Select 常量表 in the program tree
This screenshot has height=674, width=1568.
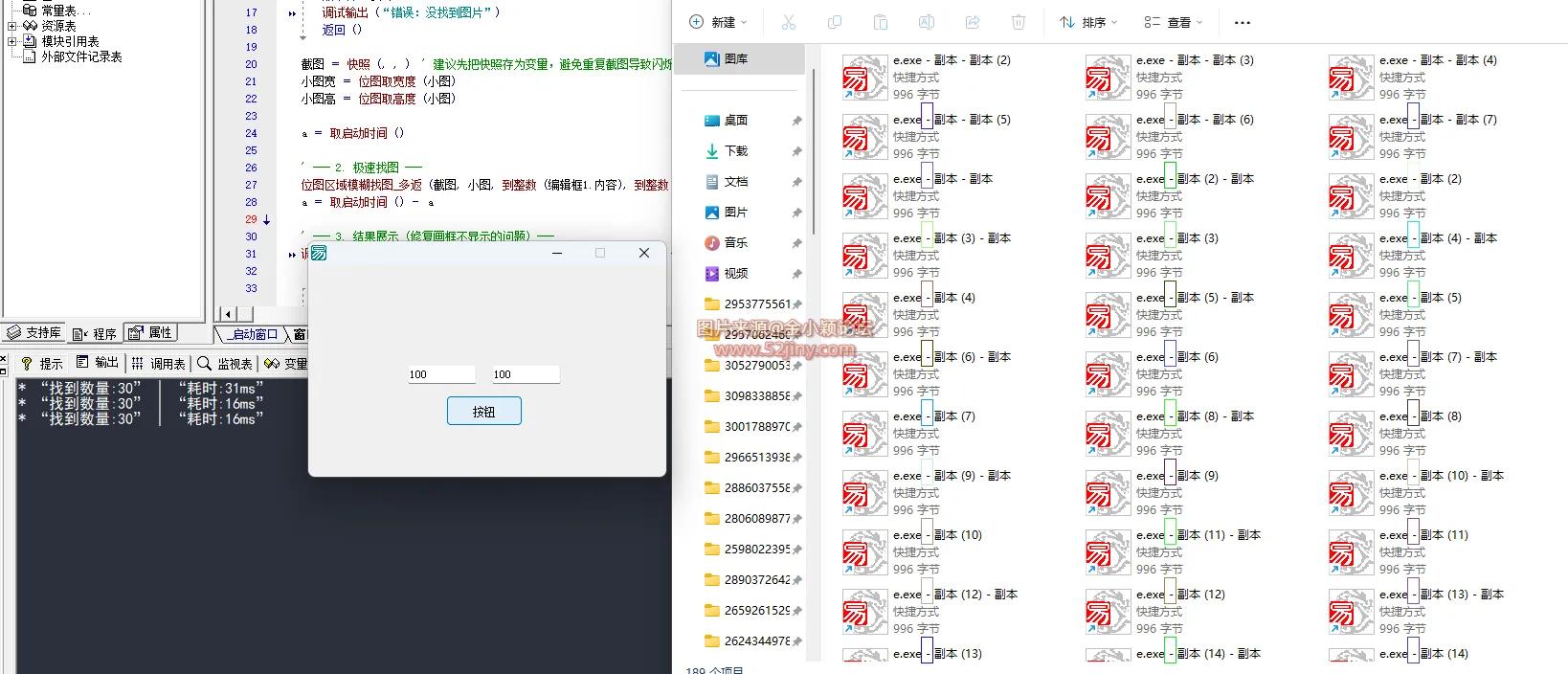coord(58,11)
